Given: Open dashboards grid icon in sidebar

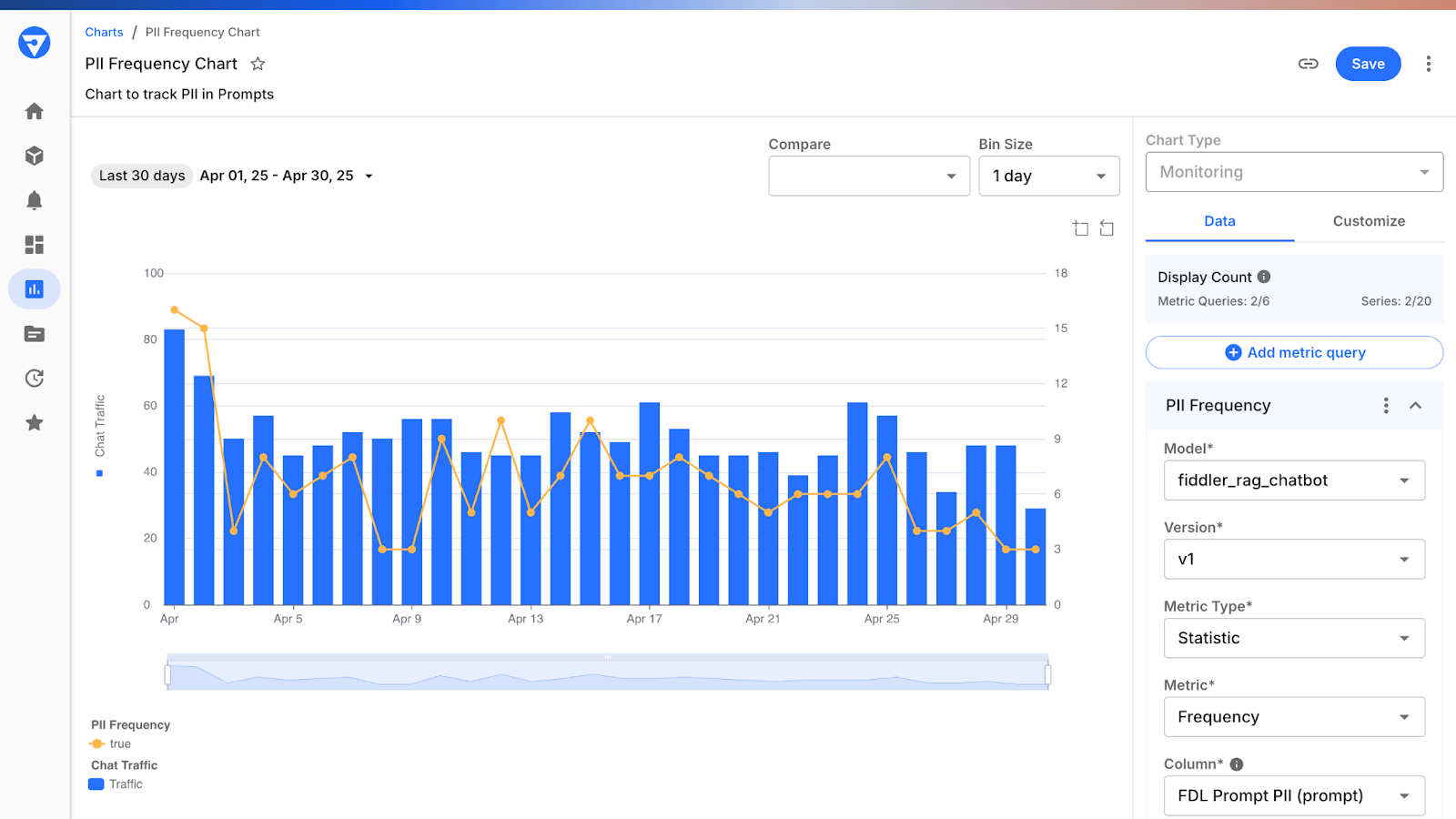Looking at the screenshot, I should click(35, 245).
